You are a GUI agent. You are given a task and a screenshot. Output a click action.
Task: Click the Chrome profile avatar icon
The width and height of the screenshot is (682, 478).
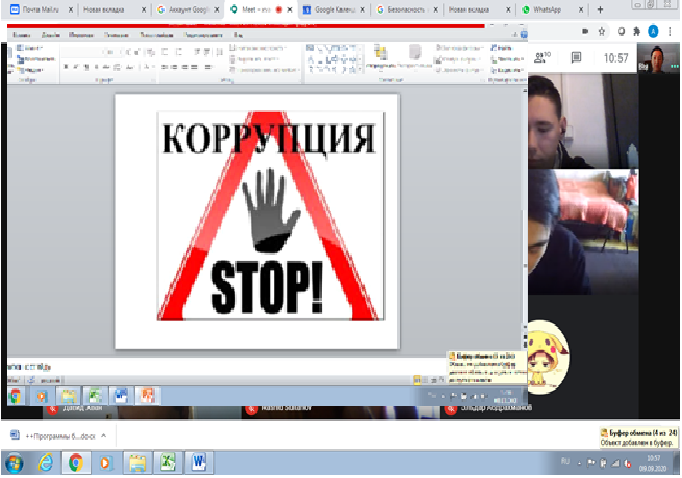653,30
